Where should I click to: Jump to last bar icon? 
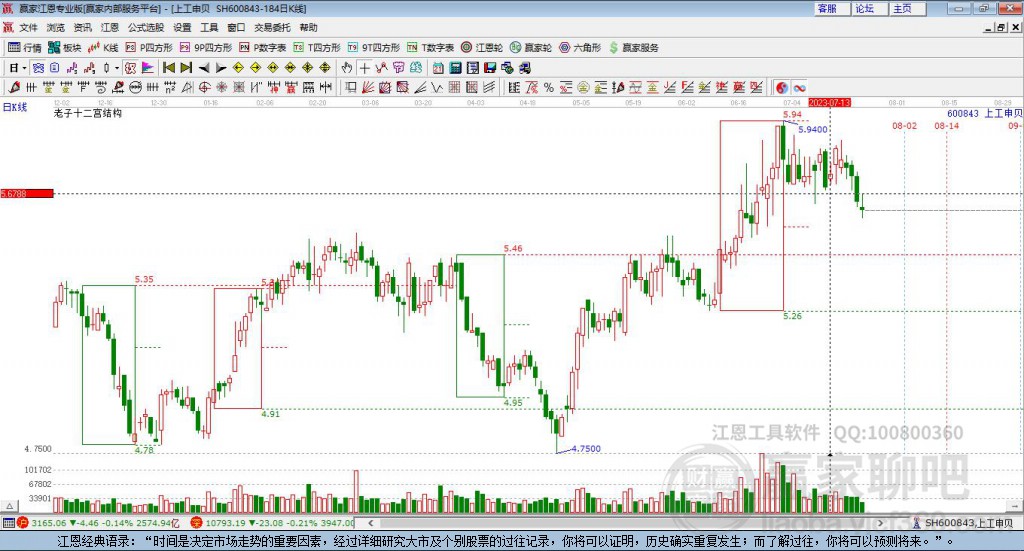[x=186, y=67]
